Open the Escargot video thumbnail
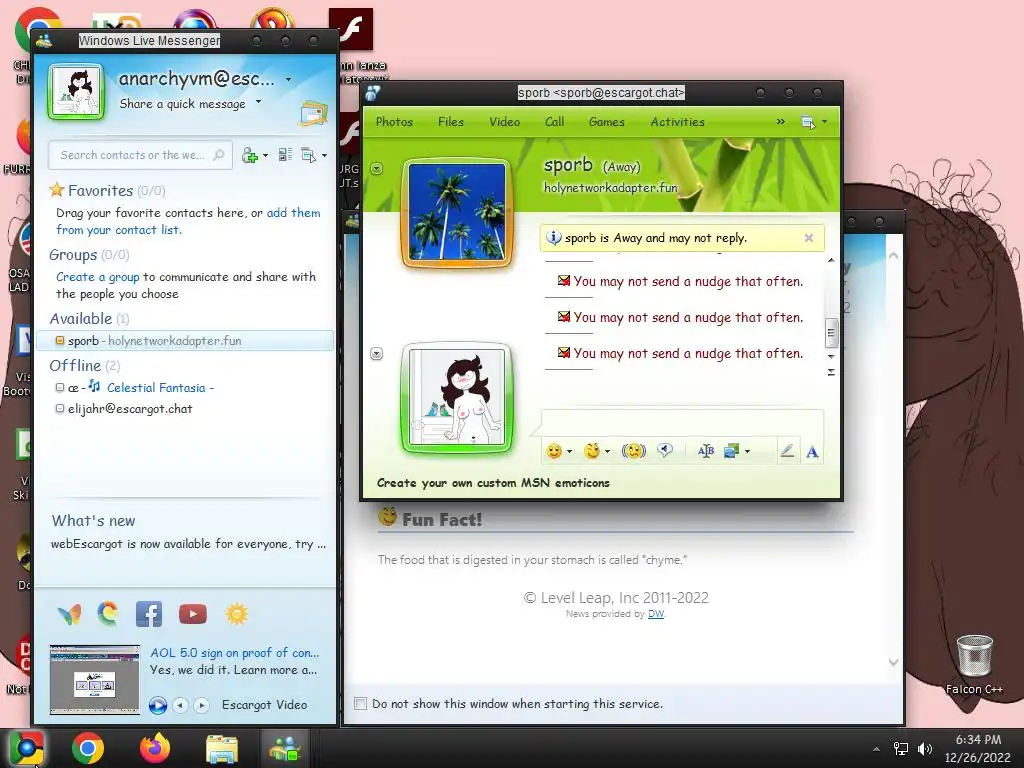 pyautogui.click(x=95, y=679)
